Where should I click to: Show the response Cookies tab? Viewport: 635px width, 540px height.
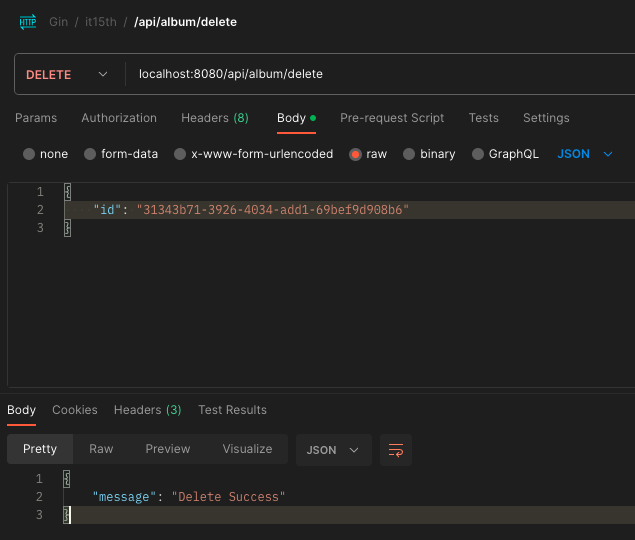point(75,410)
